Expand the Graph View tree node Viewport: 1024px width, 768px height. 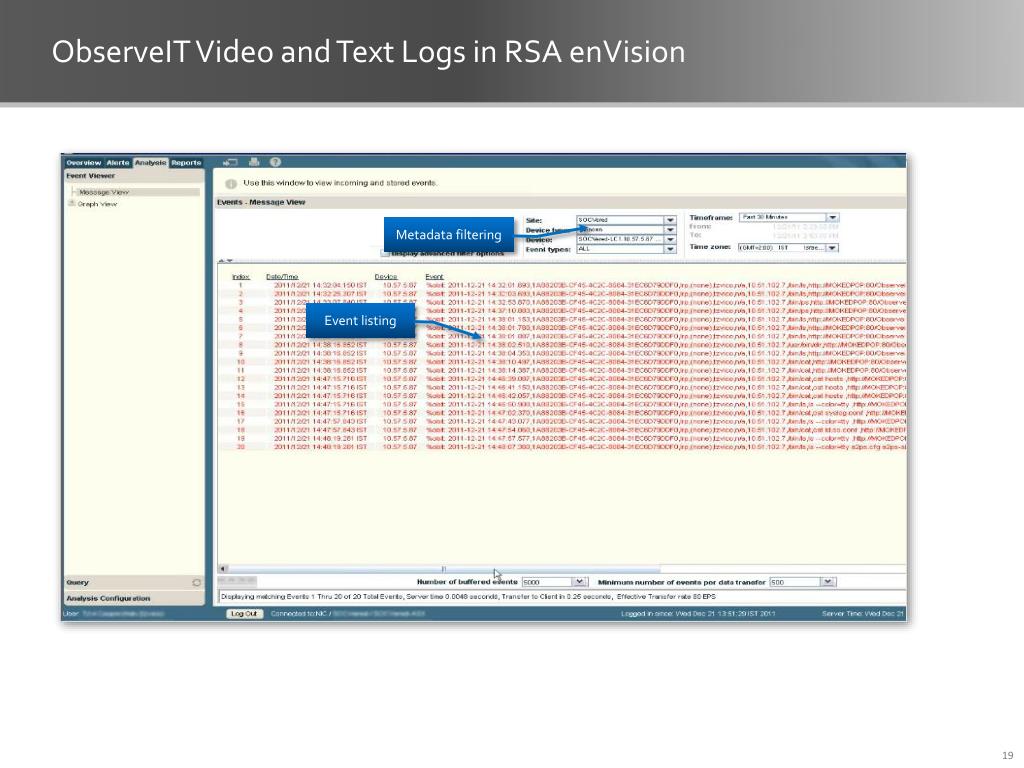tap(71, 204)
